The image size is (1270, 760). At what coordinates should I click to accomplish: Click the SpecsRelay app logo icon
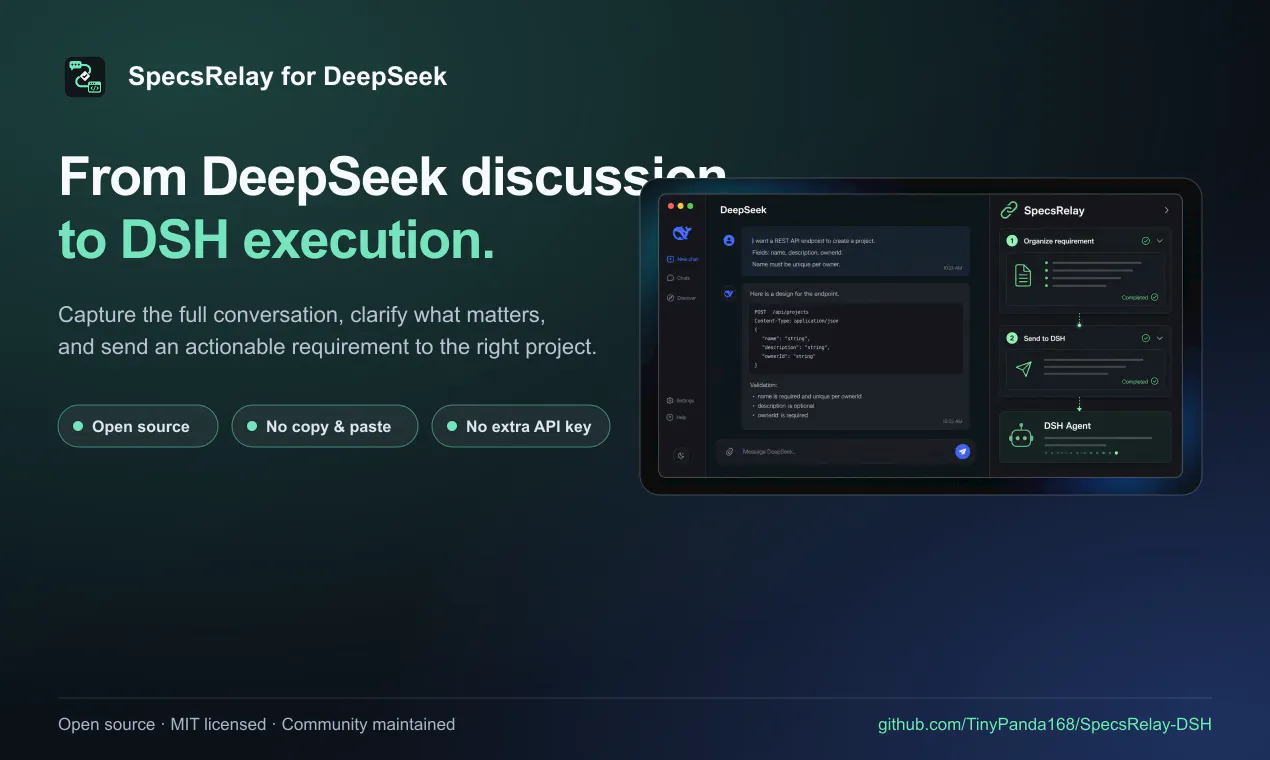85,77
